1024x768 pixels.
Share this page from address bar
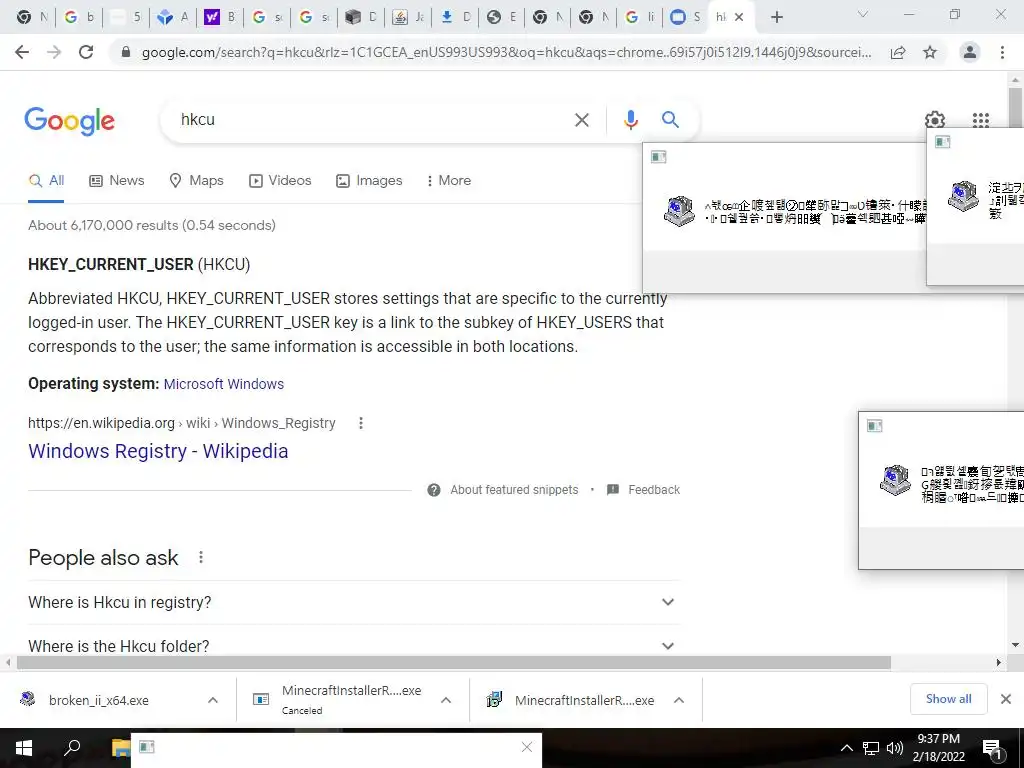coord(898,52)
